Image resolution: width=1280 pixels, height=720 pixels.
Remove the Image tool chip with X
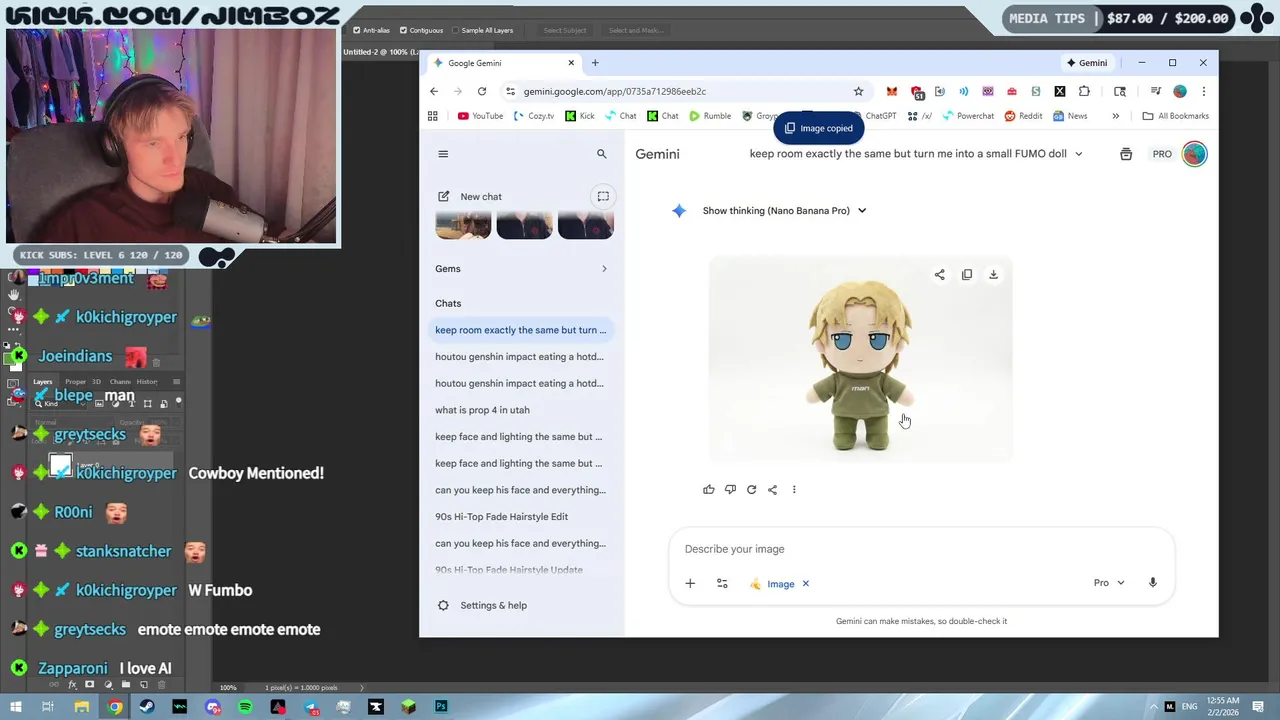coord(805,584)
